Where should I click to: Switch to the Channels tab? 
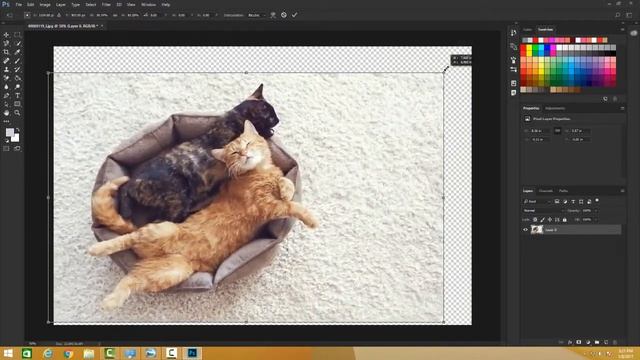tap(546, 191)
